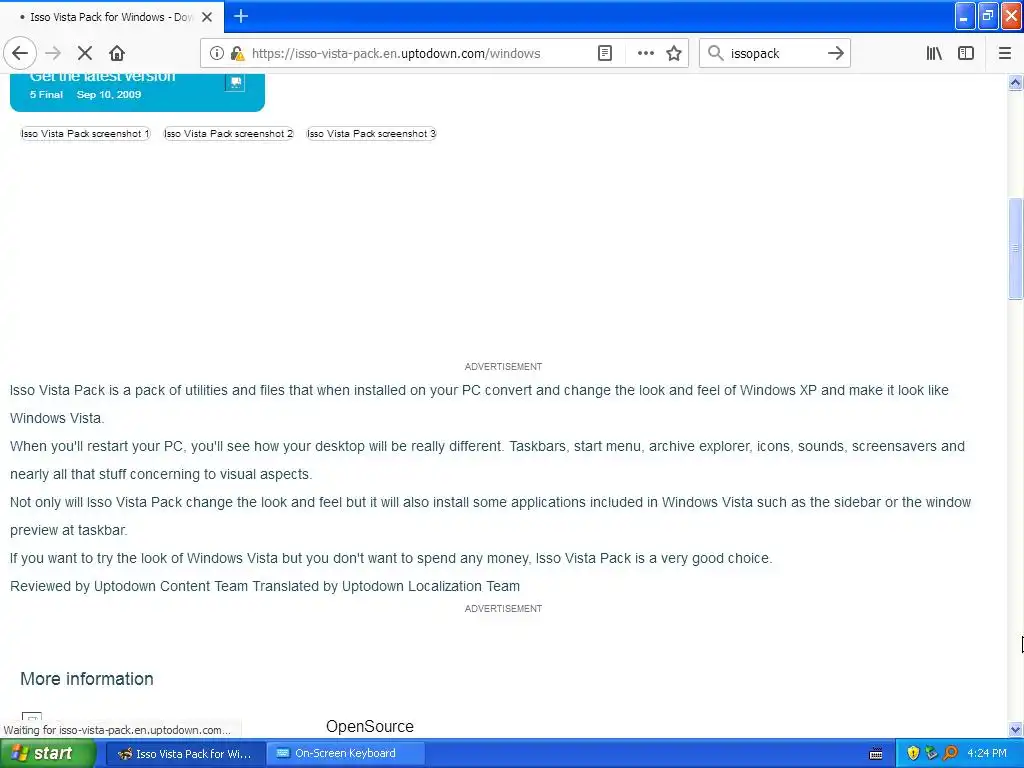Click the More information heading
Image resolution: width=1024 pixels, height=768 pixels.
[x=87, y=679]
